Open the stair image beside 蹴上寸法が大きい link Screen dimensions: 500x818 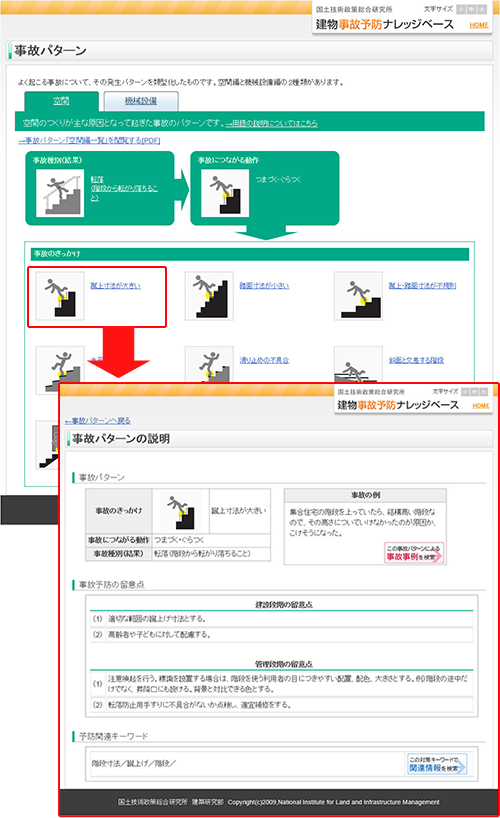pos(59,296)
